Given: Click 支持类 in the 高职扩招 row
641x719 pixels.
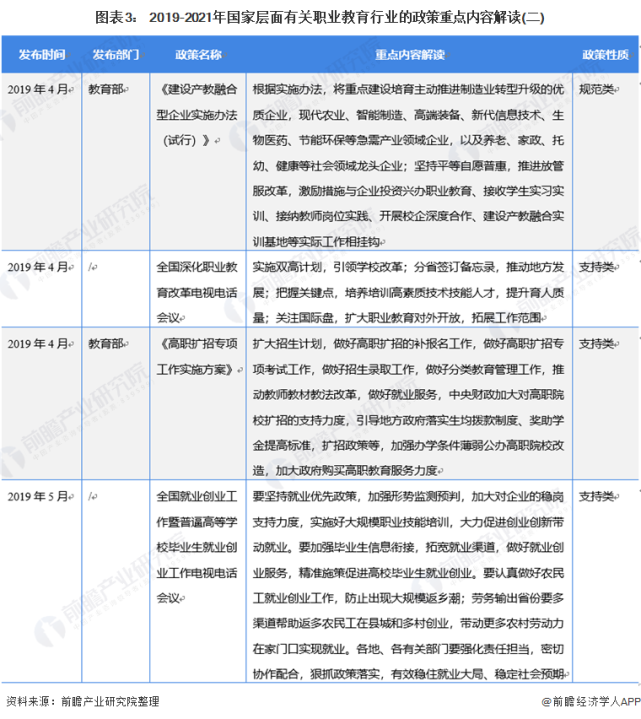Looking at the screenshot, I should pyautogui.click(x=597, y=343).
